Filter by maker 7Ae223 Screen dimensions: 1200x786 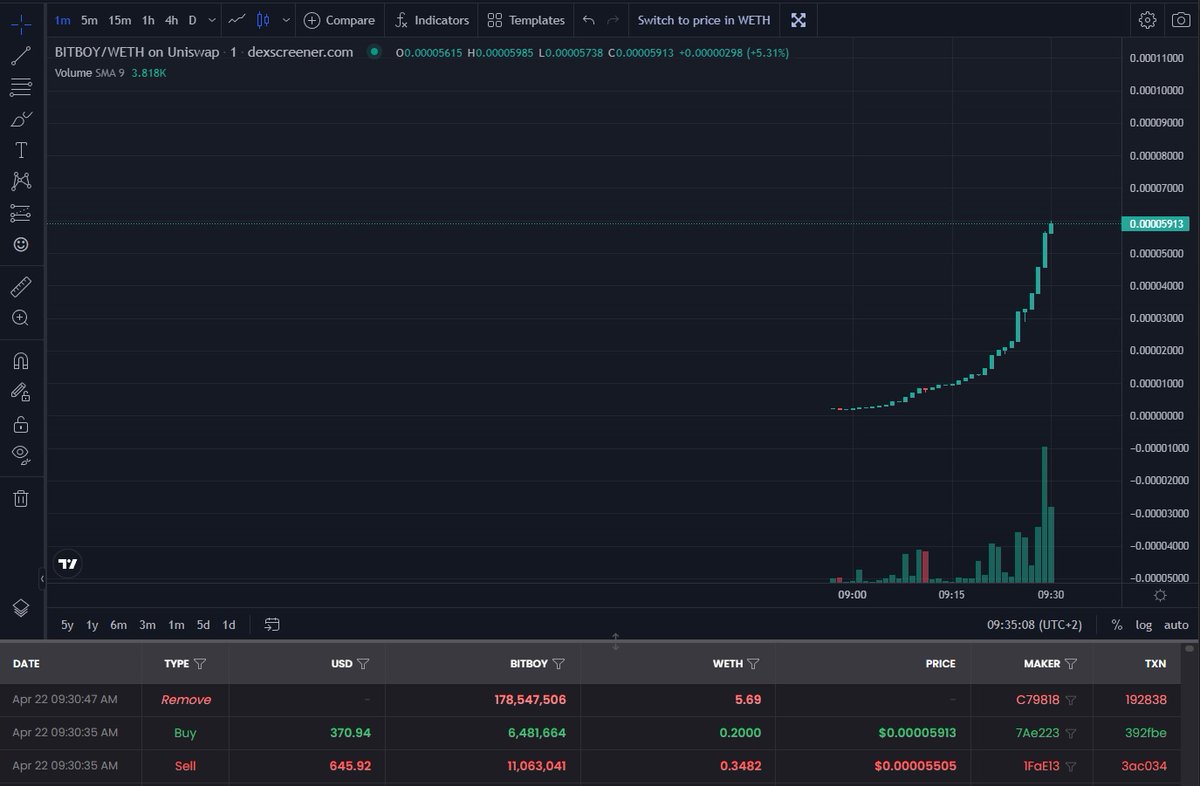(1070, 733)
